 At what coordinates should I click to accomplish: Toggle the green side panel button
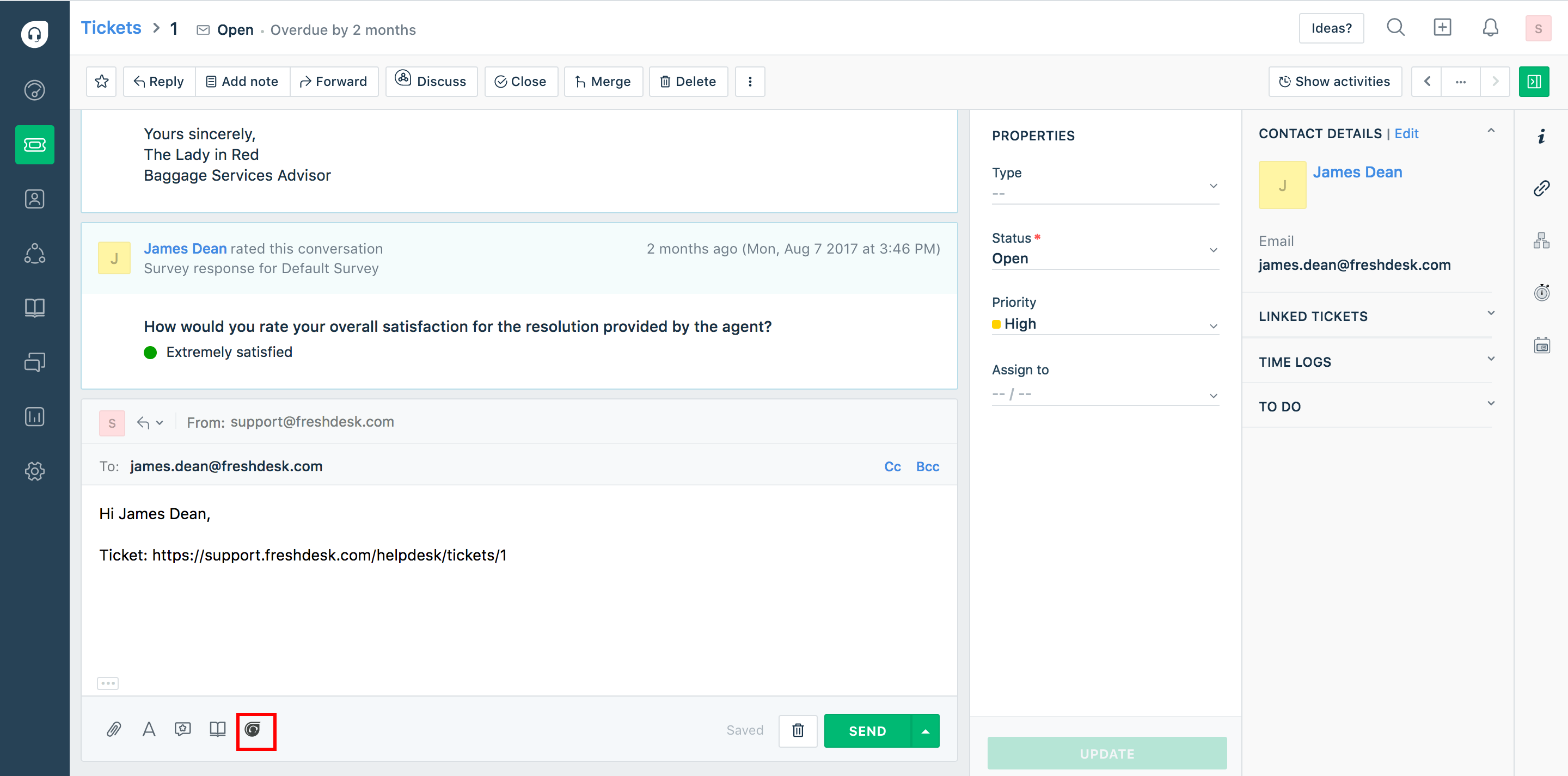[x=1534, y=81]
